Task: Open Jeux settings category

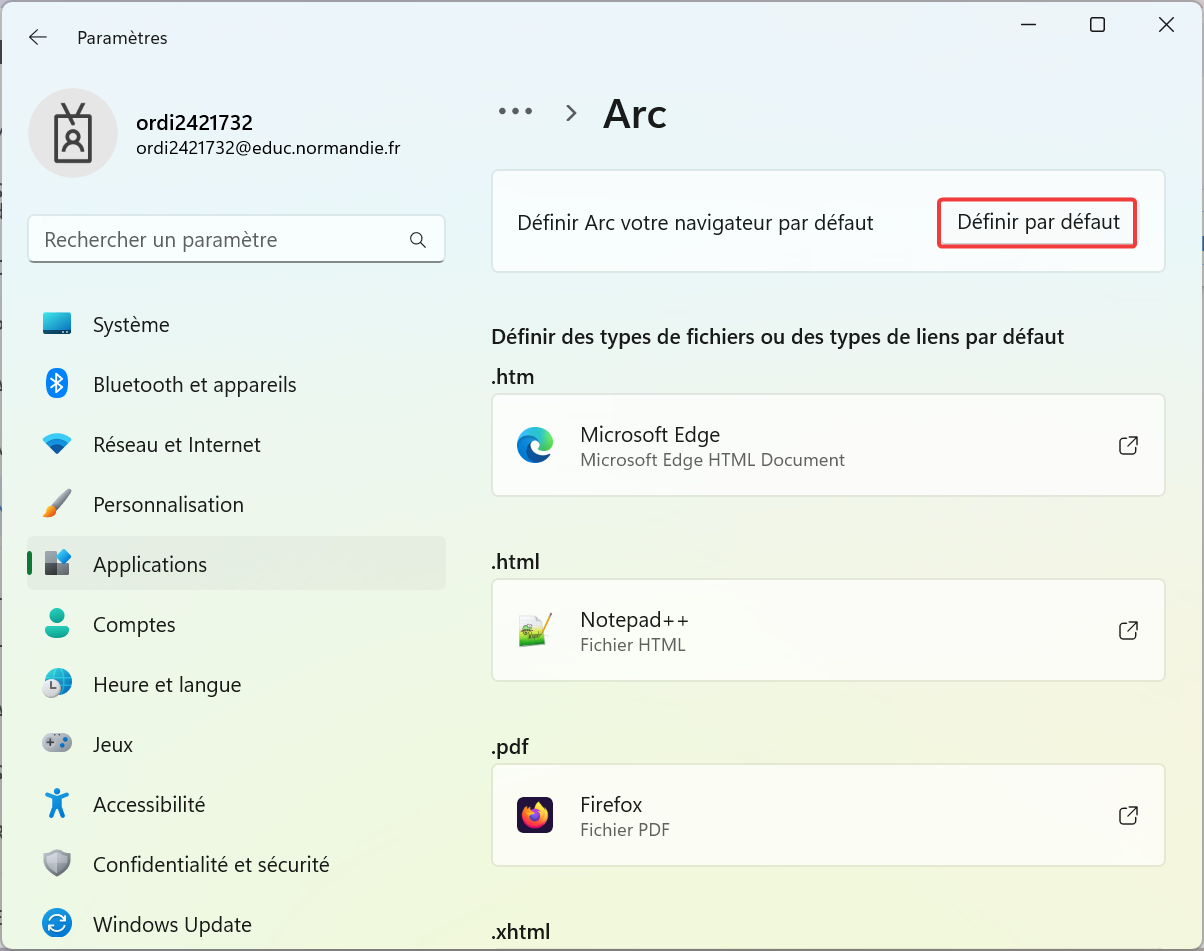Action: (236, 744)
